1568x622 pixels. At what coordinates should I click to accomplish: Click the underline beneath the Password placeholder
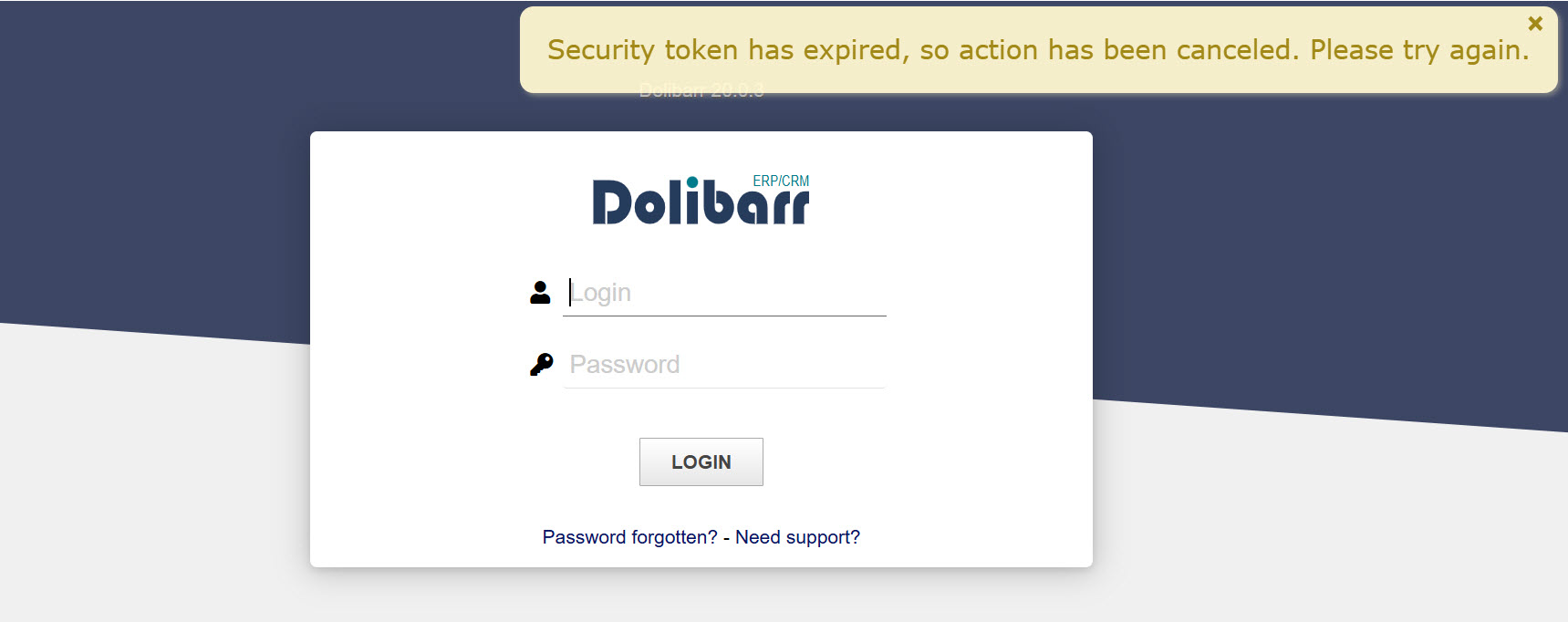point(724,388)
